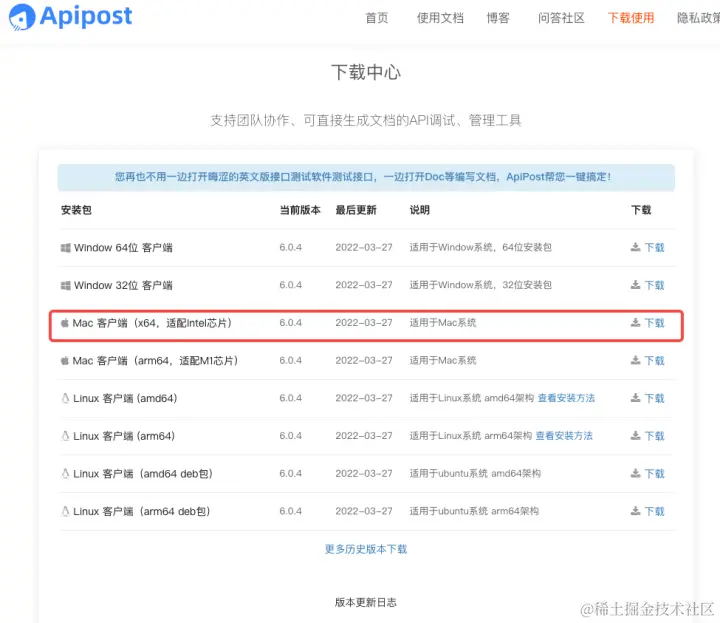
Task: Open the 隐私政策 nav item
Action: [698, 18]
